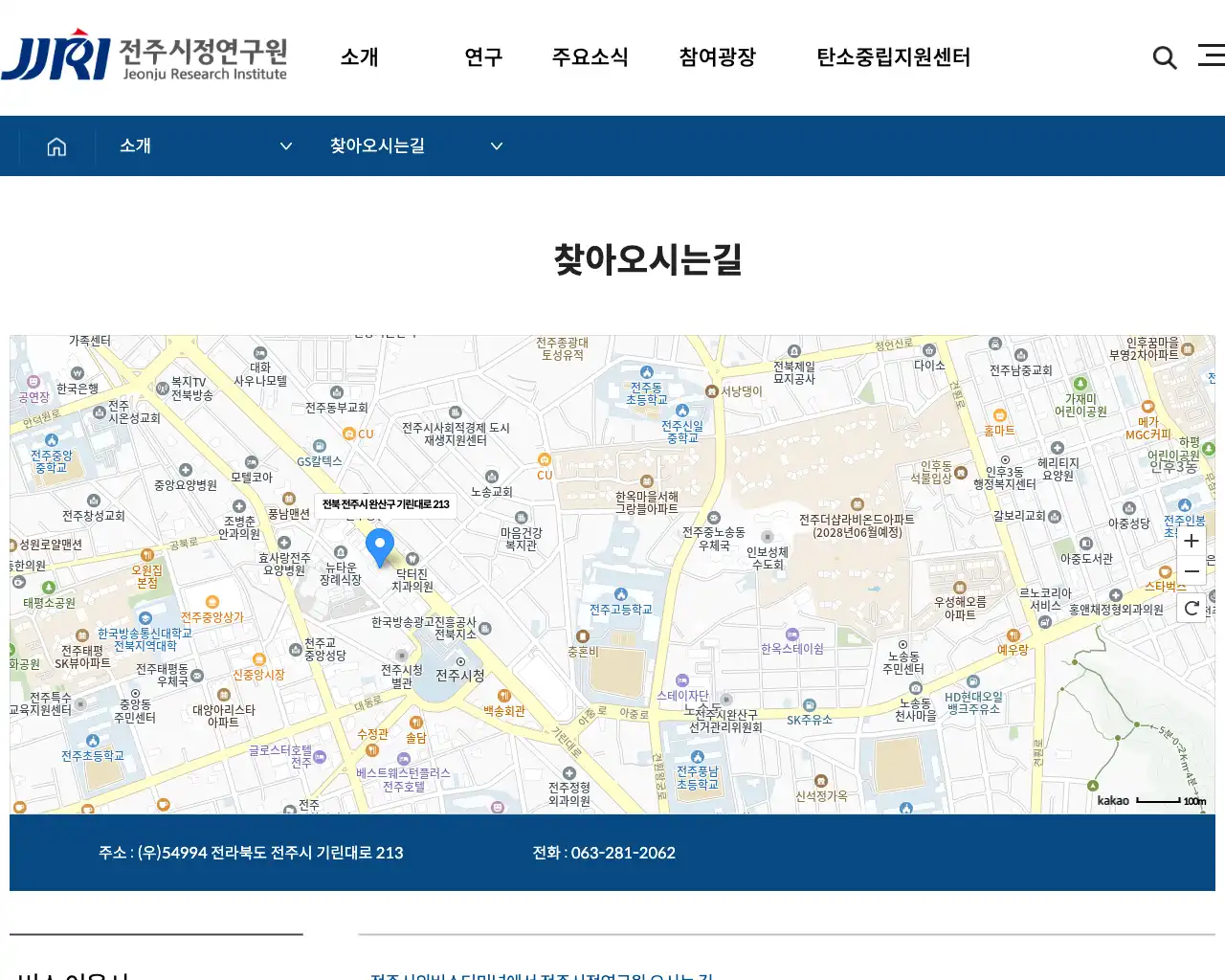1225x980 pixels.
Task: Click 뉴타운장례식장 marker
Action: (x=341, y=553)
